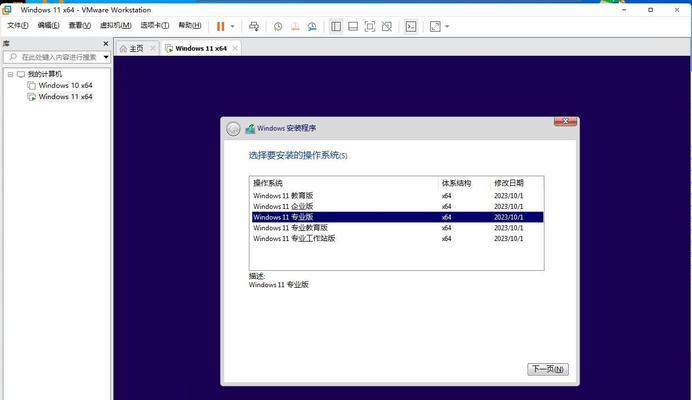Switch to Unity mode
692x400 pixels.
pos(387,26)
